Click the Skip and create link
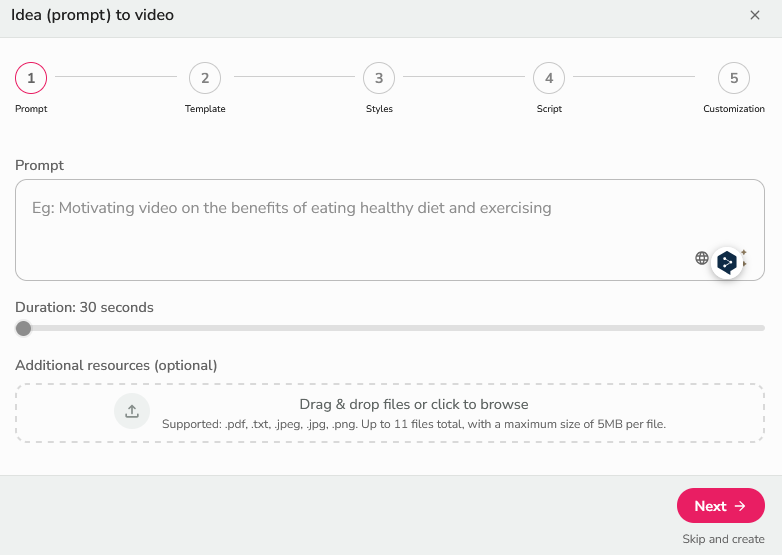 click(x=723, y=539)
